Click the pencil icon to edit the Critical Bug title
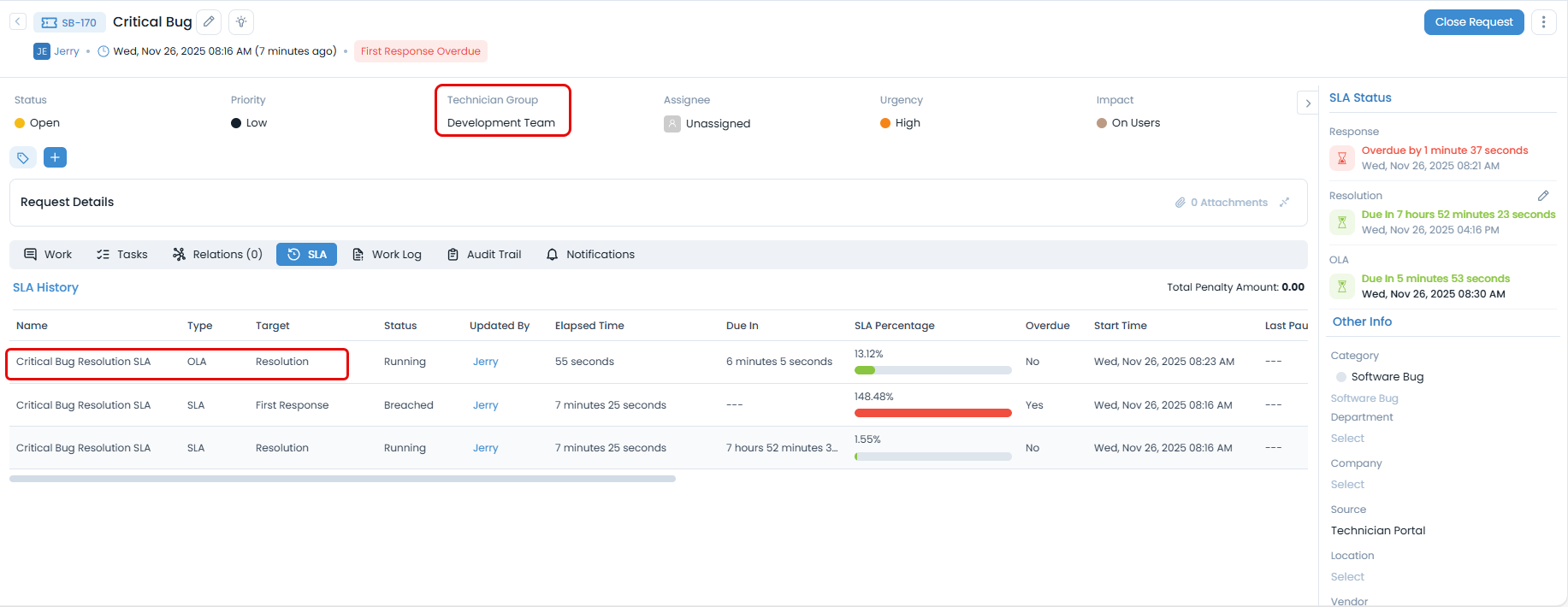This screenshot has height=607, width=1568. point(209,22)
